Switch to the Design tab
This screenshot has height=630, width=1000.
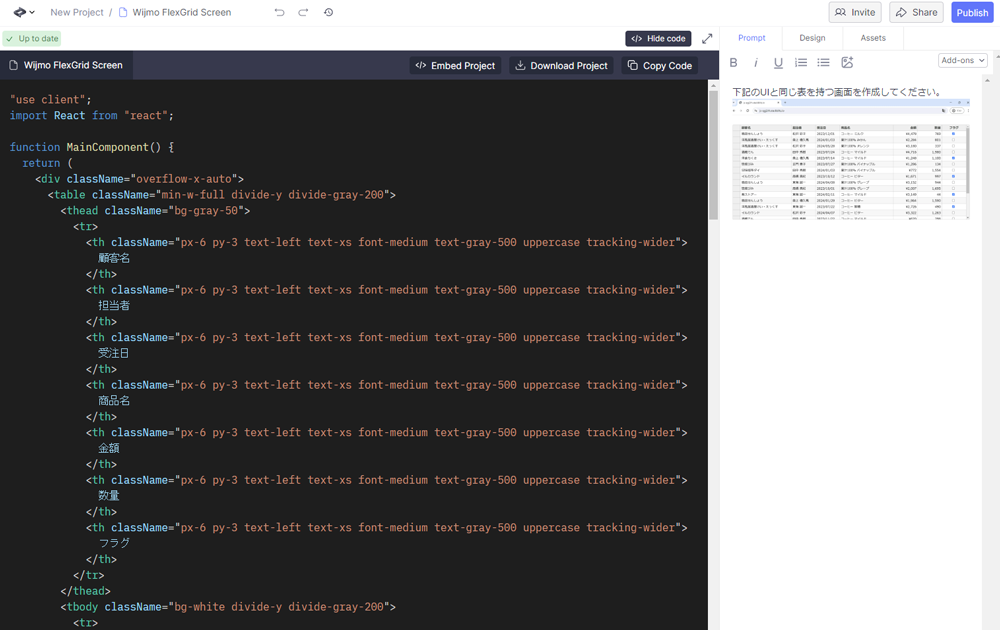point(812,38)
